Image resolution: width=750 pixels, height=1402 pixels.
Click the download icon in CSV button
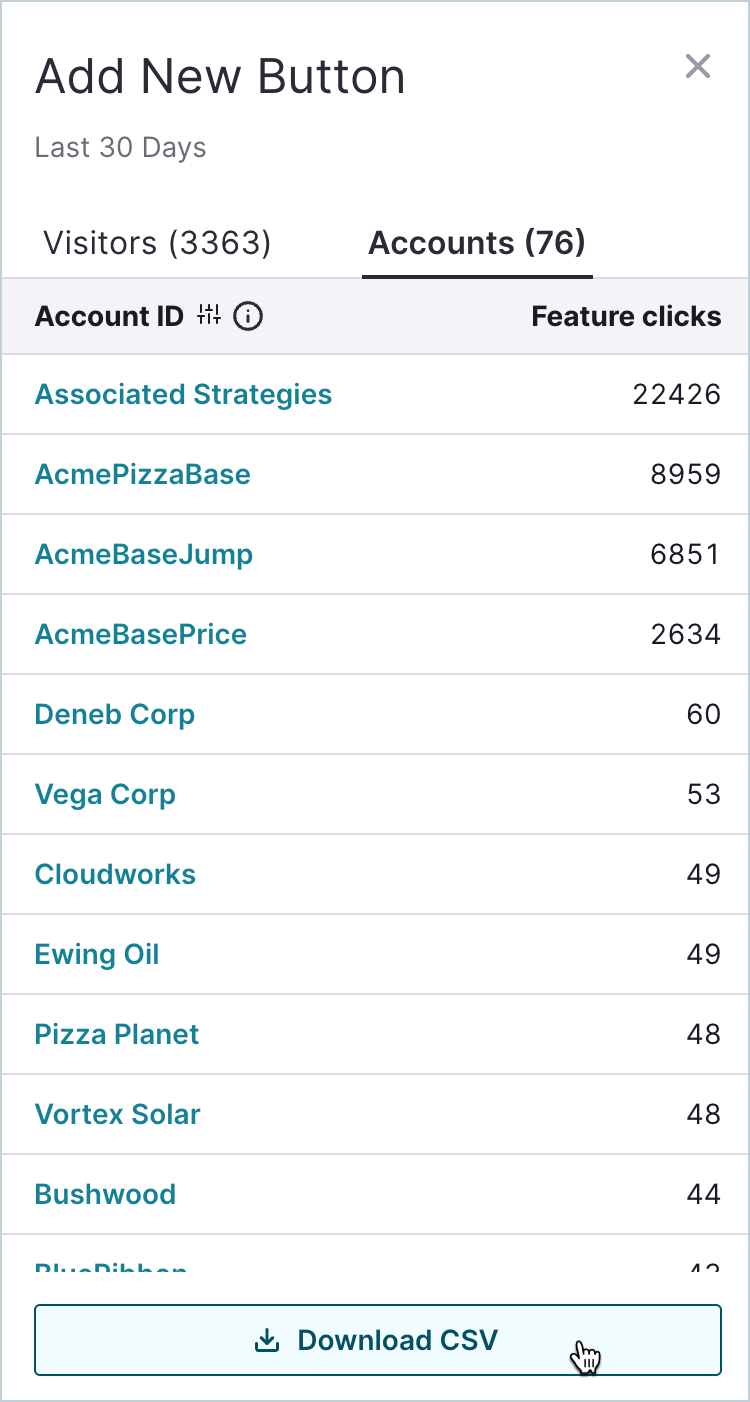coord(267,1340)
